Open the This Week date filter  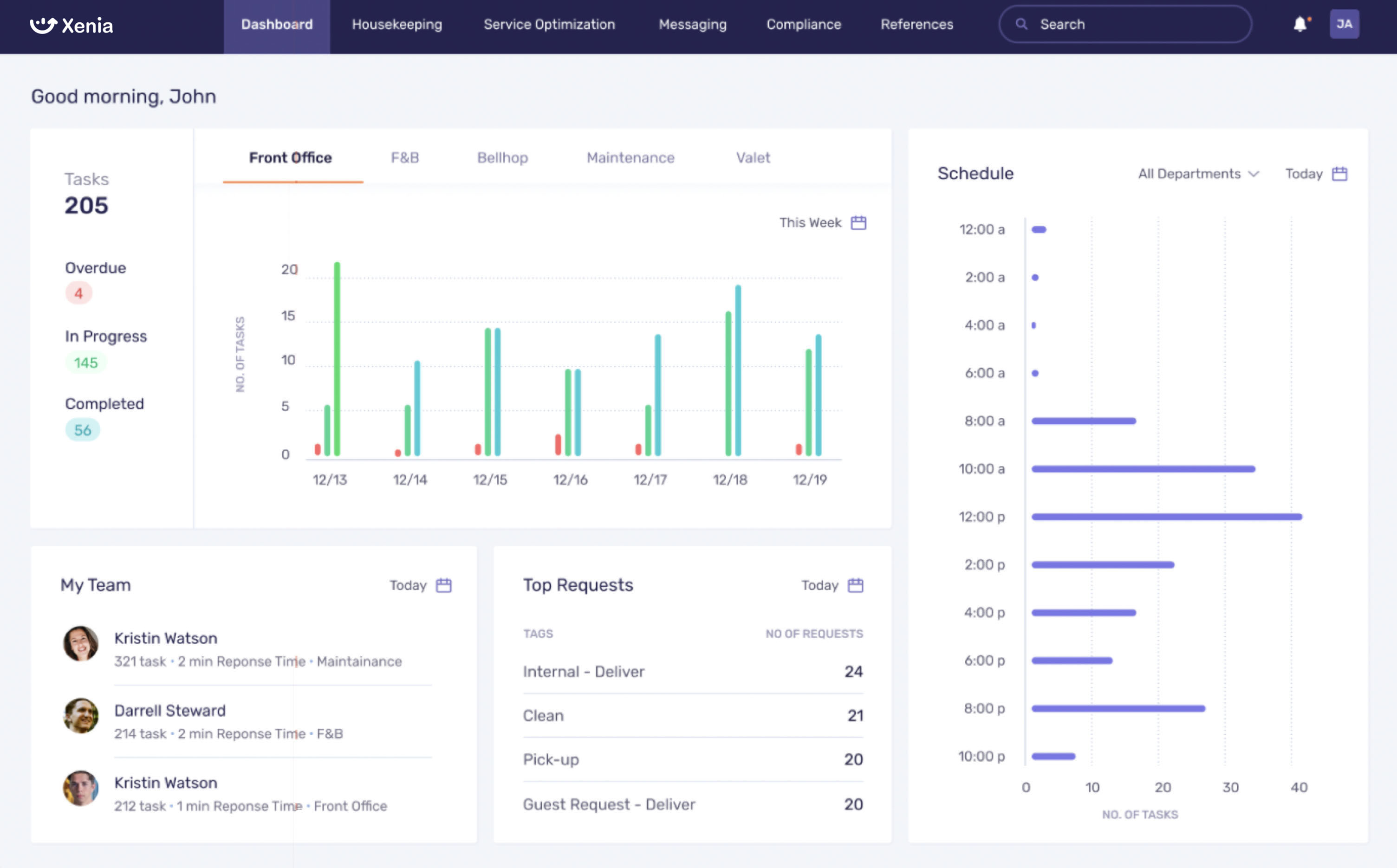click(810, 223)
